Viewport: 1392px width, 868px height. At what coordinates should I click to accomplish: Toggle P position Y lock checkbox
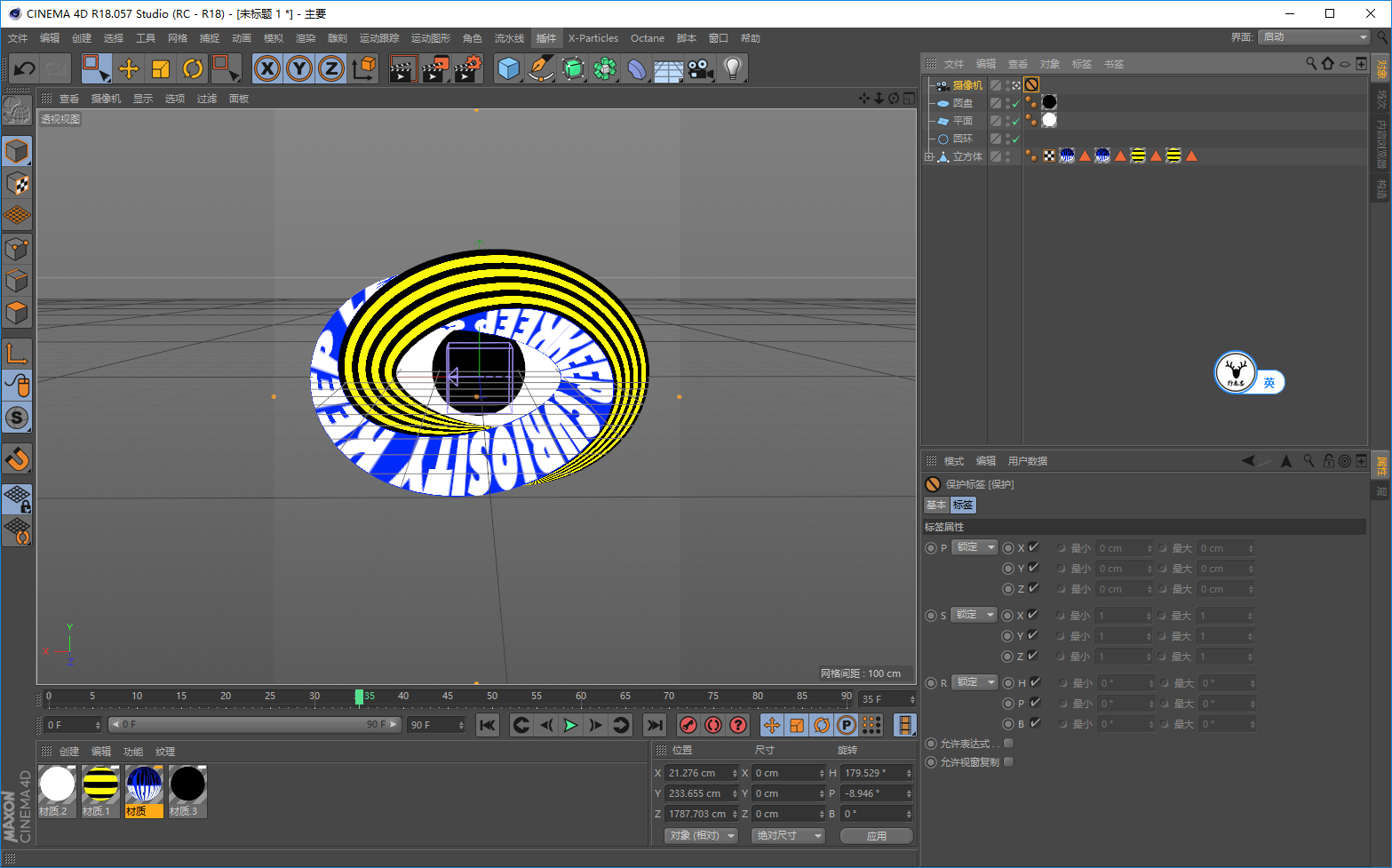click(1034, 568)
